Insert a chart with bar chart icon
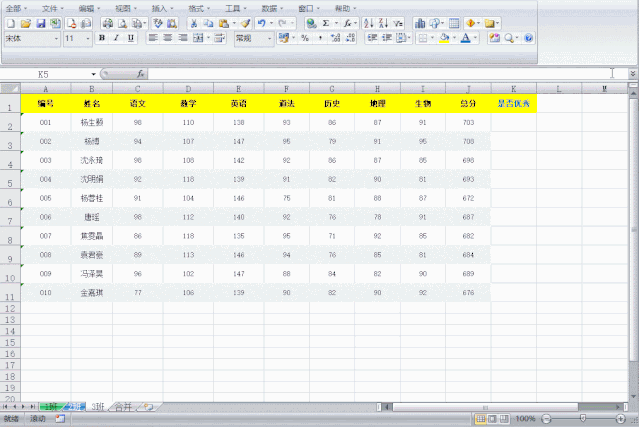The image size is (639, 427). click(x=420, y=24)
